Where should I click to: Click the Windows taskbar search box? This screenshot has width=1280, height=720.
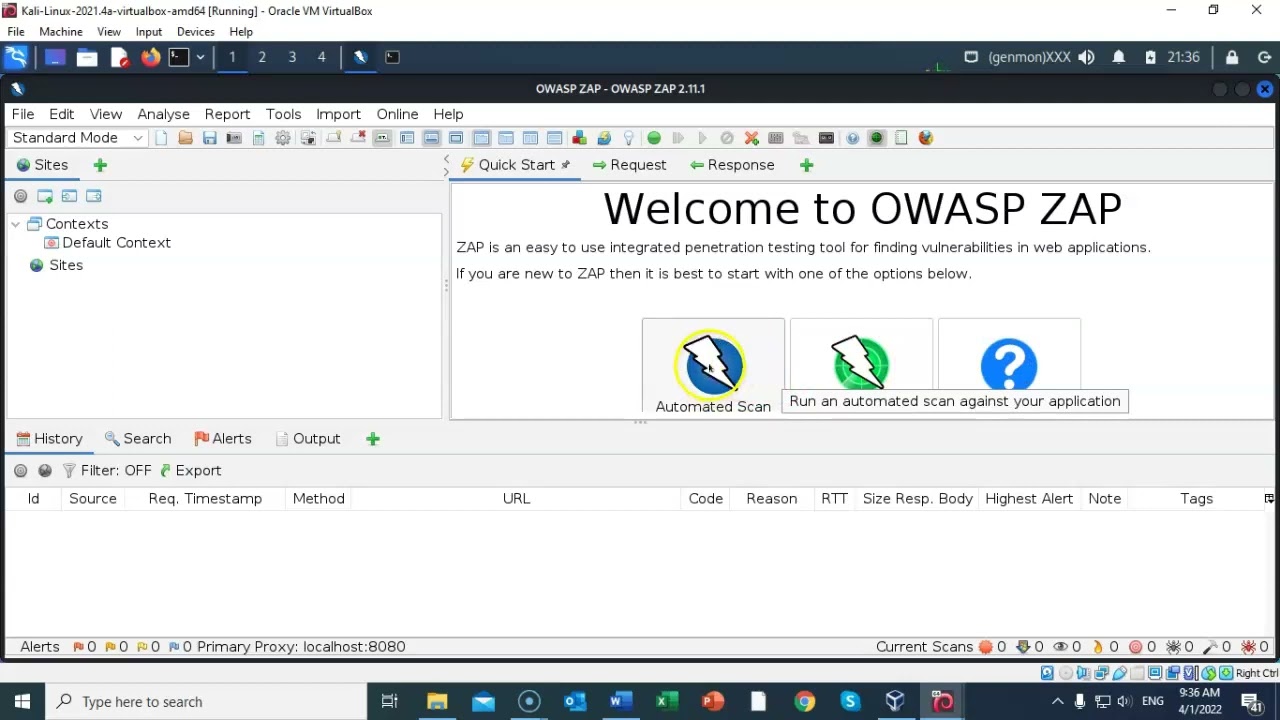[205, 702]
